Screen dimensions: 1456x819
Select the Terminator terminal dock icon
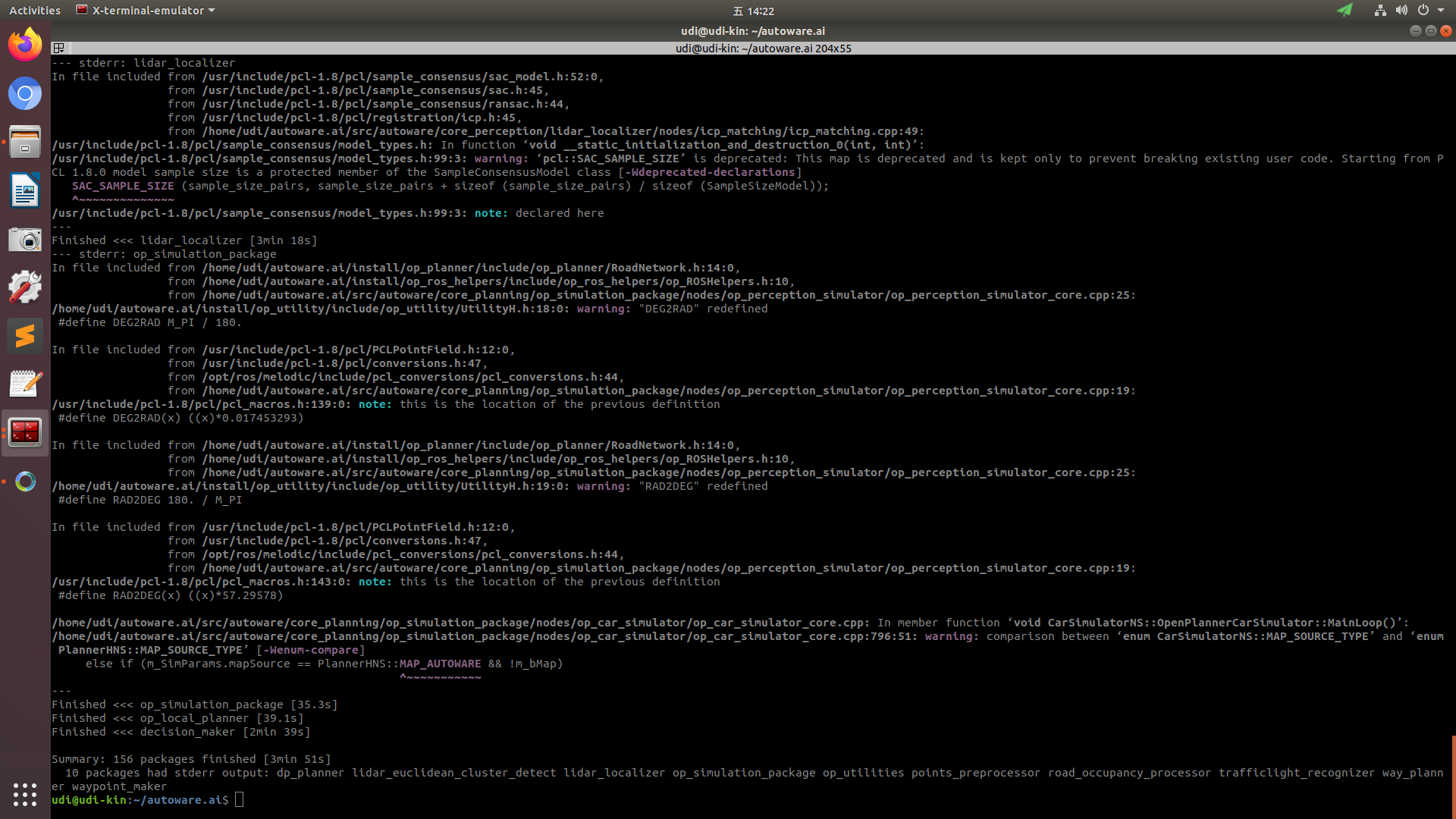[25, 433]
